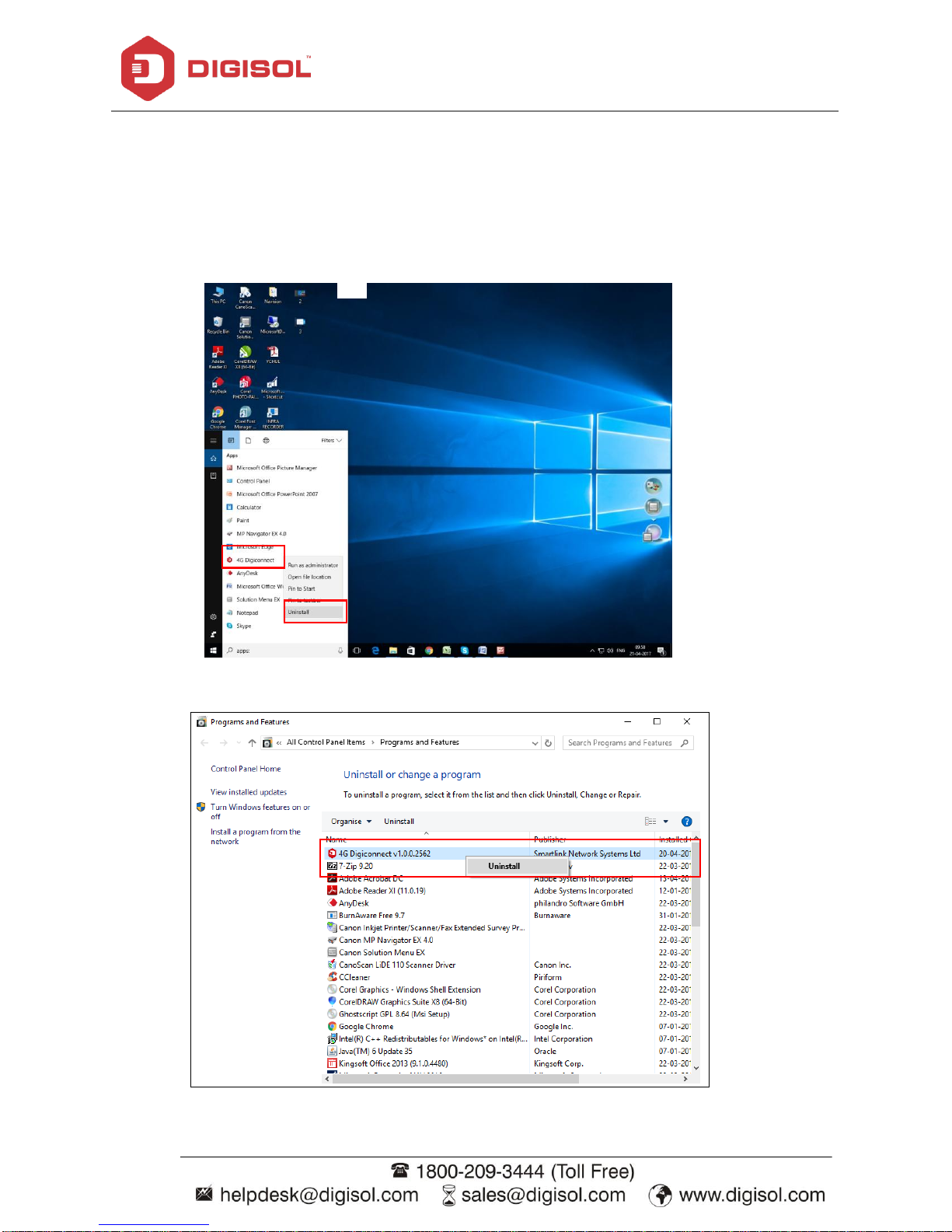The image size is (952, 1232).
Task: Open search Settings gear icon
Action: (213, 617)
